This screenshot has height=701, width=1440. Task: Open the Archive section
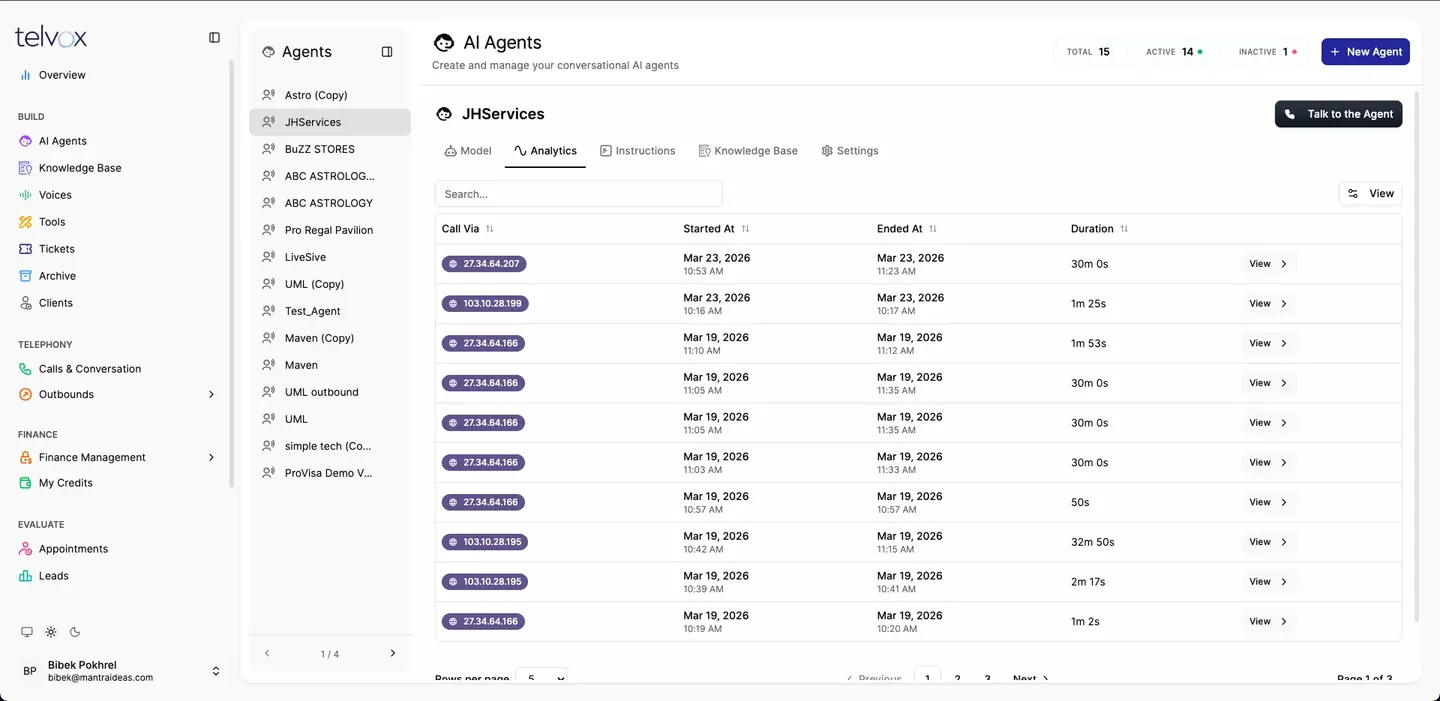tap(57, 276)
